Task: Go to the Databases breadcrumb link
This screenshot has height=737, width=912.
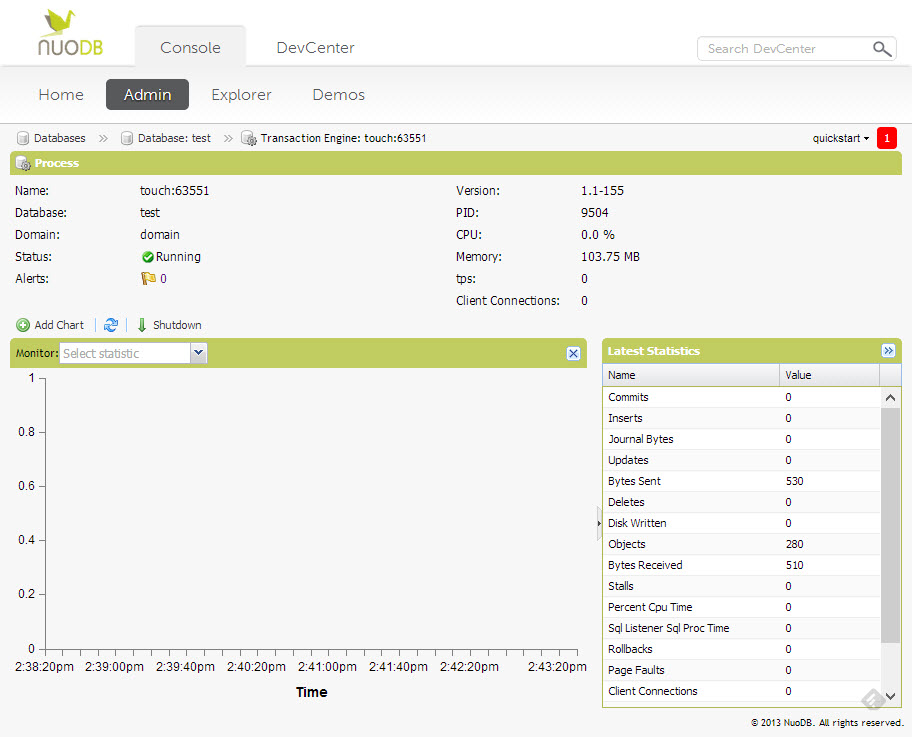Action: click(60, 138)
